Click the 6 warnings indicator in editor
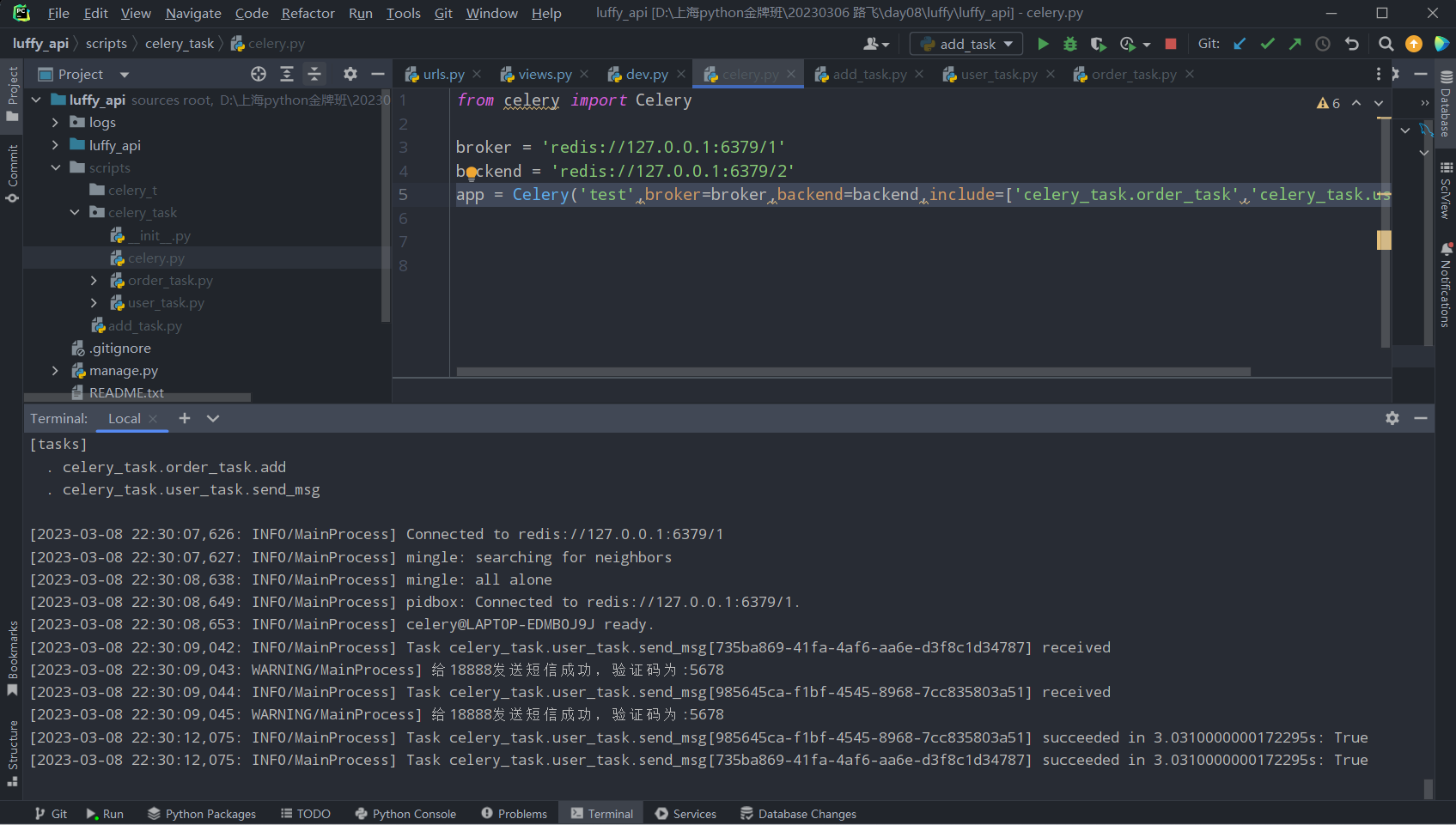1456x825 pixels. tap(1328, 103)
